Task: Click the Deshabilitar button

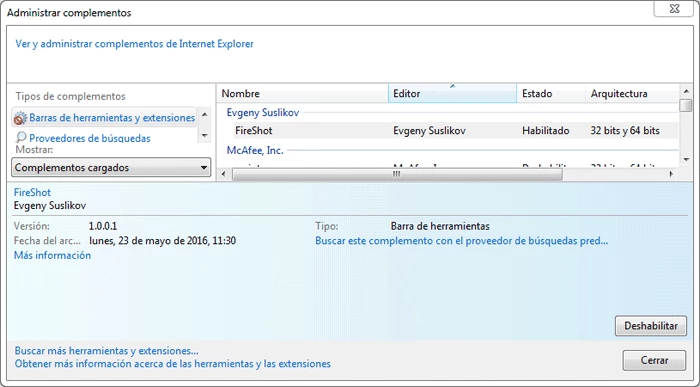Action: (x=650, y=326)
